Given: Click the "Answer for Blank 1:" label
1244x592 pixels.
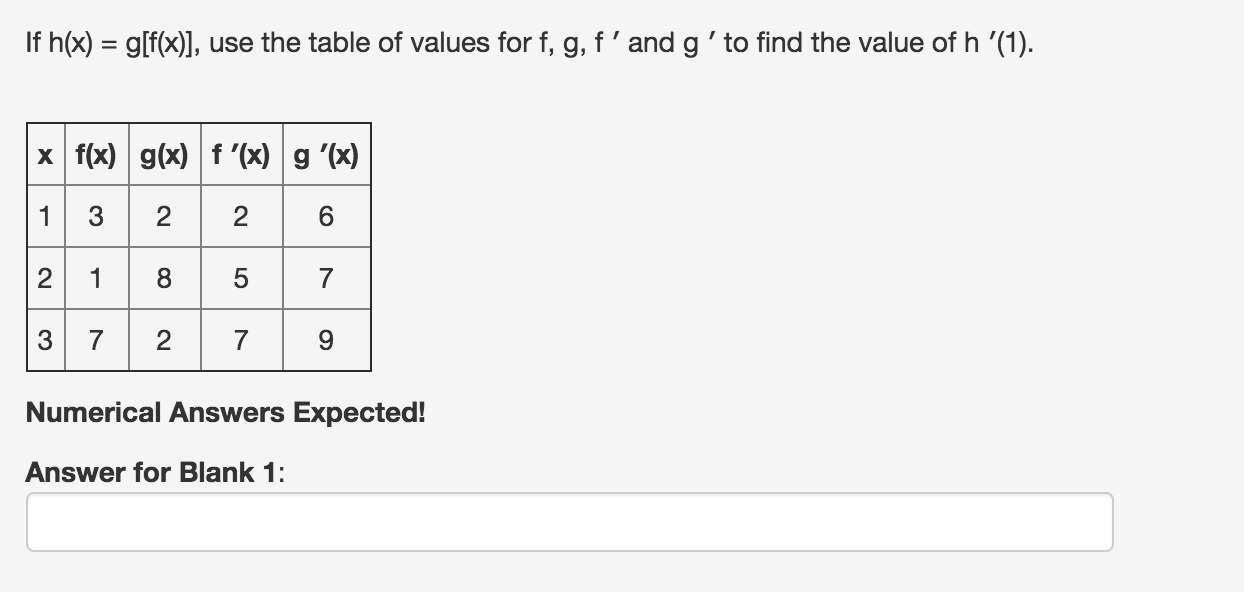Looking at the screenshot, I should click(155, 472).
